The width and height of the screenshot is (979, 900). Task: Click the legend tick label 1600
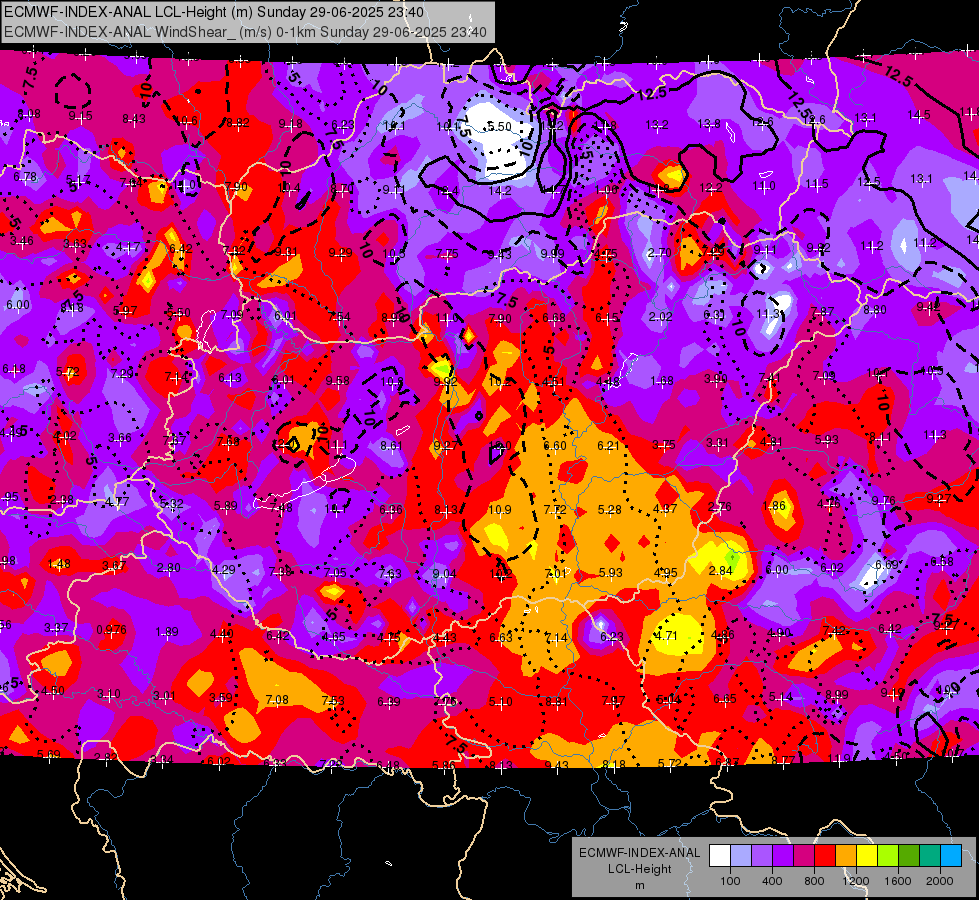(x=898, y=881)
